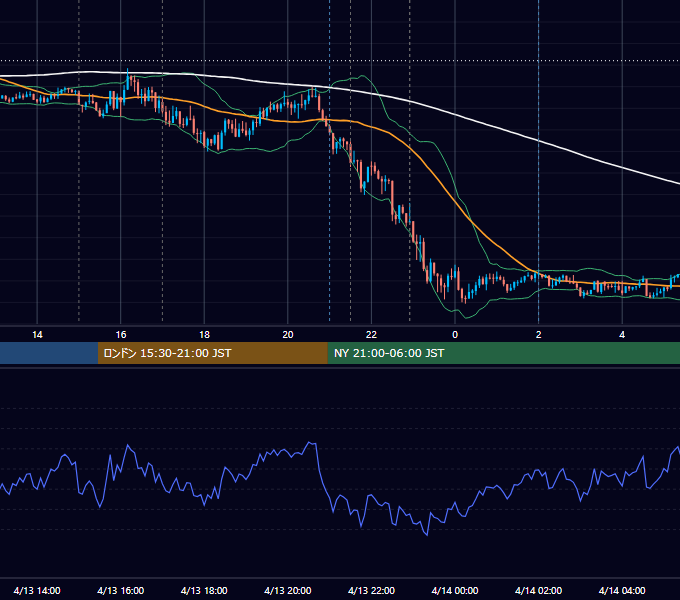Click the "4/13 14:00" date label
This screenshot has height=600, width=680.
[x=37, y=590]
